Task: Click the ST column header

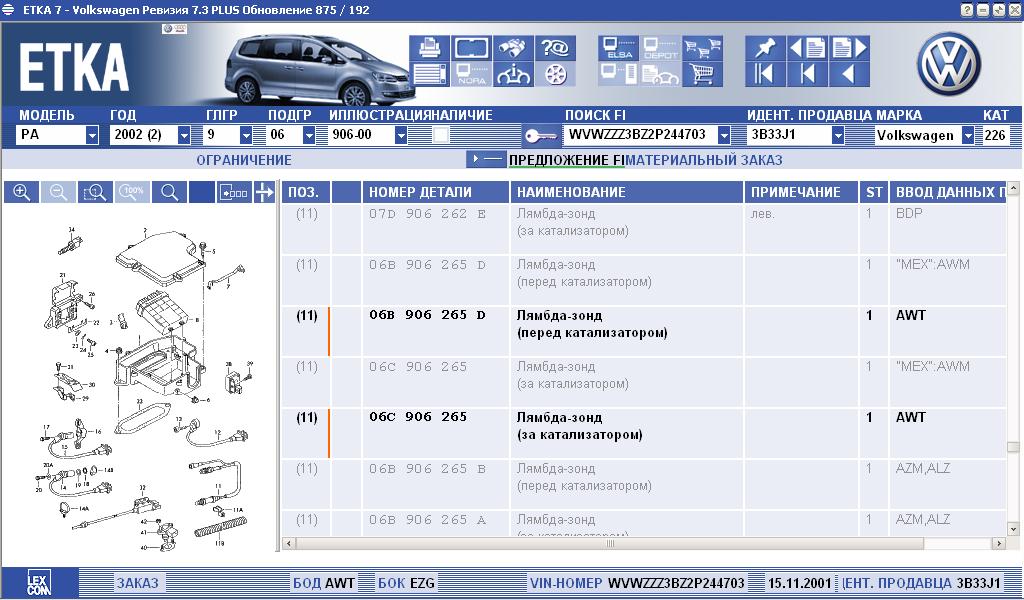Action: tap(874, 193)
